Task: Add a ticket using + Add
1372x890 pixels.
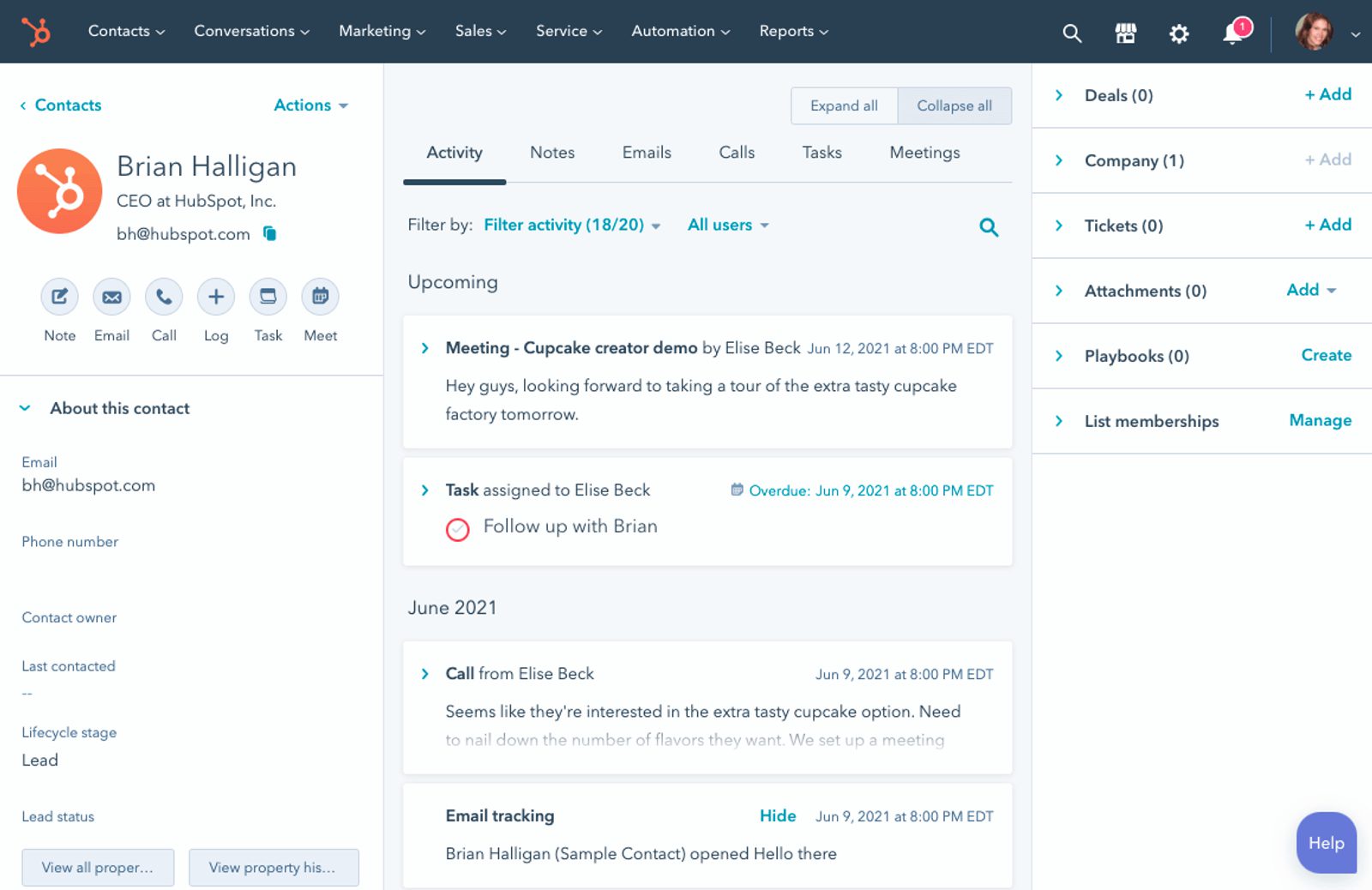Action: 1327,225
